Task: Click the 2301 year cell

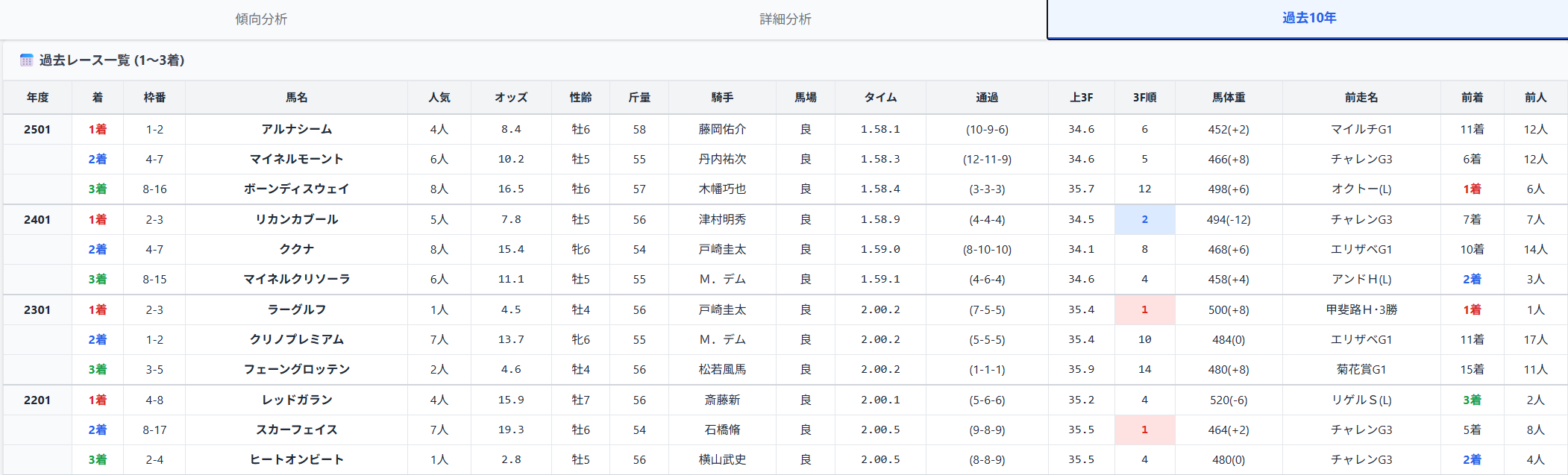Action: click(x=37, y=310)
